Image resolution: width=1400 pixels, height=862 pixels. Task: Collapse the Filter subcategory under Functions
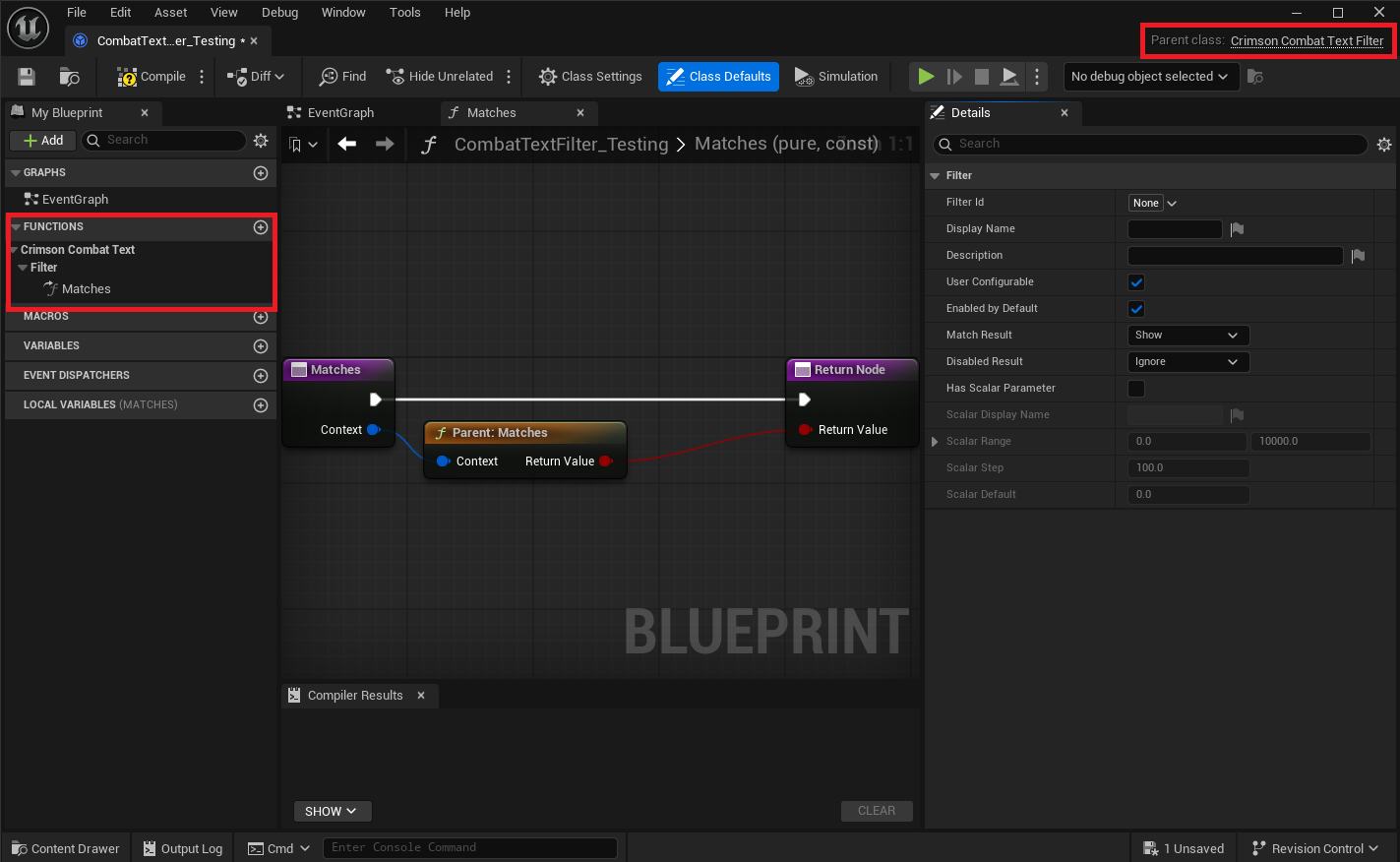pyautogui.click(x=23, y=268)
